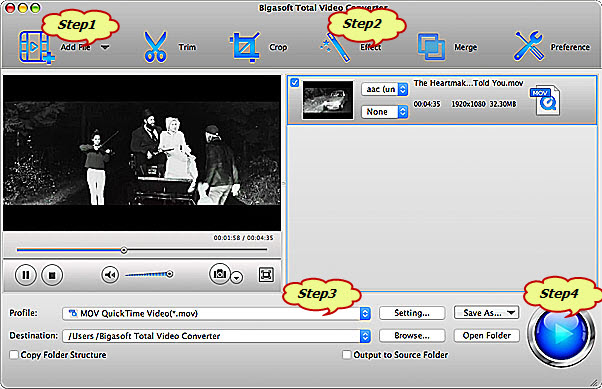Open Preference wrench and screwdriver icon
Image resolution: width=602 pixels, height=389 pixels.
pos(529,46)
